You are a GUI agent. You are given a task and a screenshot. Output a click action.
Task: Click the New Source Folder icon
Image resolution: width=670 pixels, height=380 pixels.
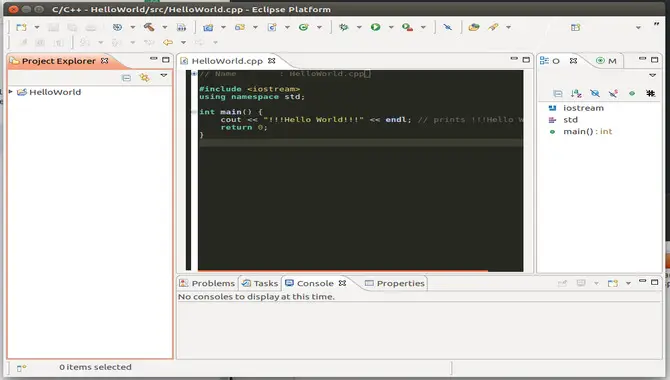pos(240,27)
